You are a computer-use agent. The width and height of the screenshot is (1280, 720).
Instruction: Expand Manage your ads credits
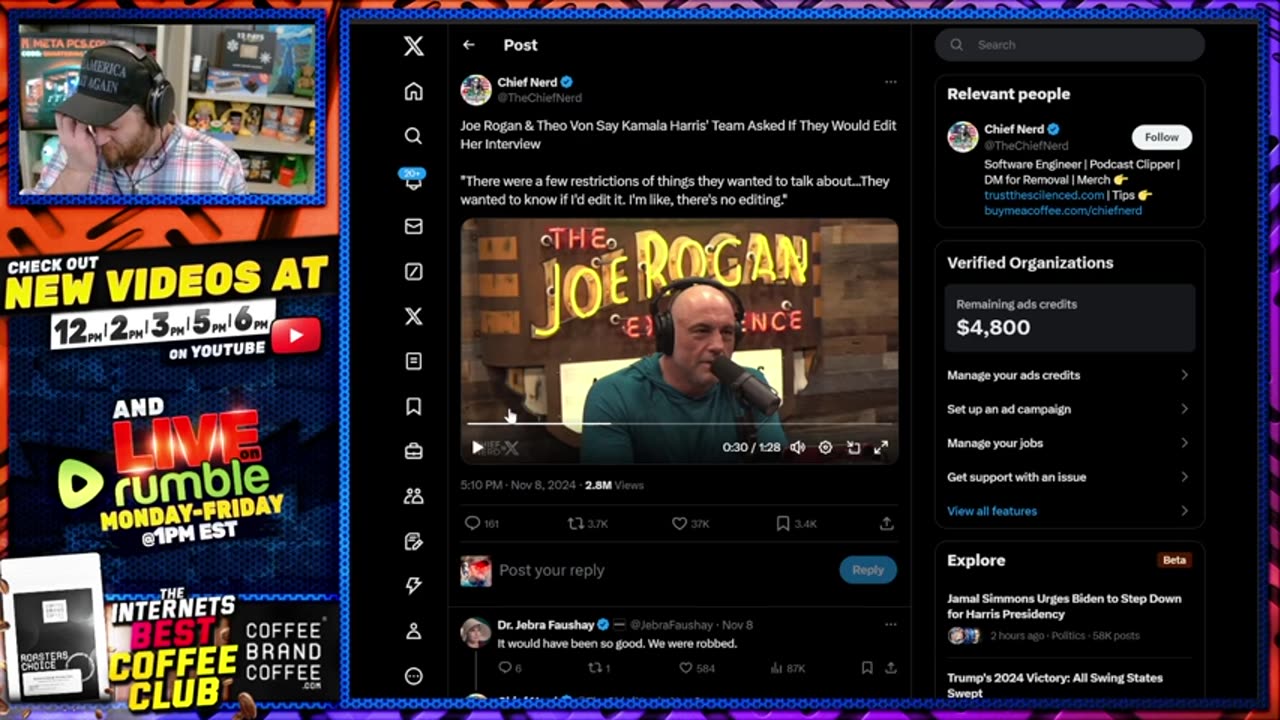(x=1069, y=375)
